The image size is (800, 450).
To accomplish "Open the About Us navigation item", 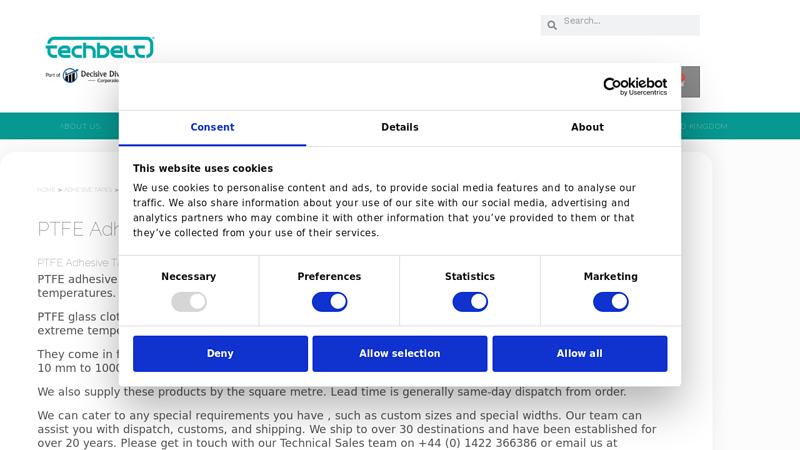I will click(x=80, y=126).
